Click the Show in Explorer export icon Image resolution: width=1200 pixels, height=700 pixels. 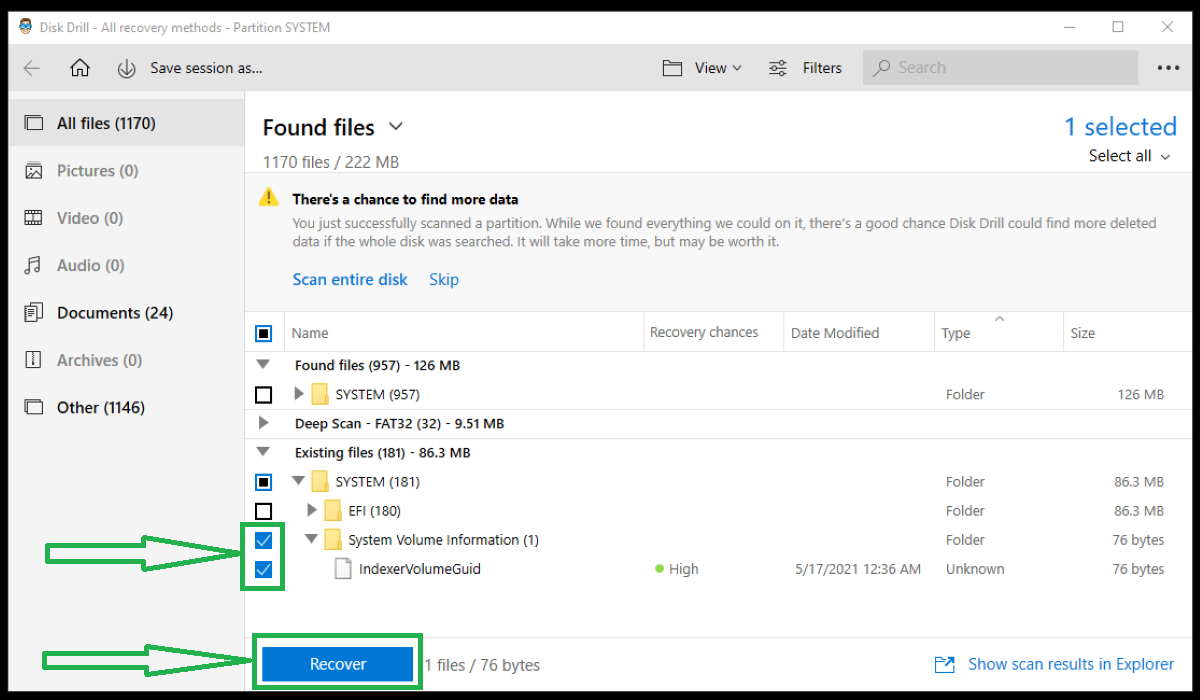(x=944, y=664)
